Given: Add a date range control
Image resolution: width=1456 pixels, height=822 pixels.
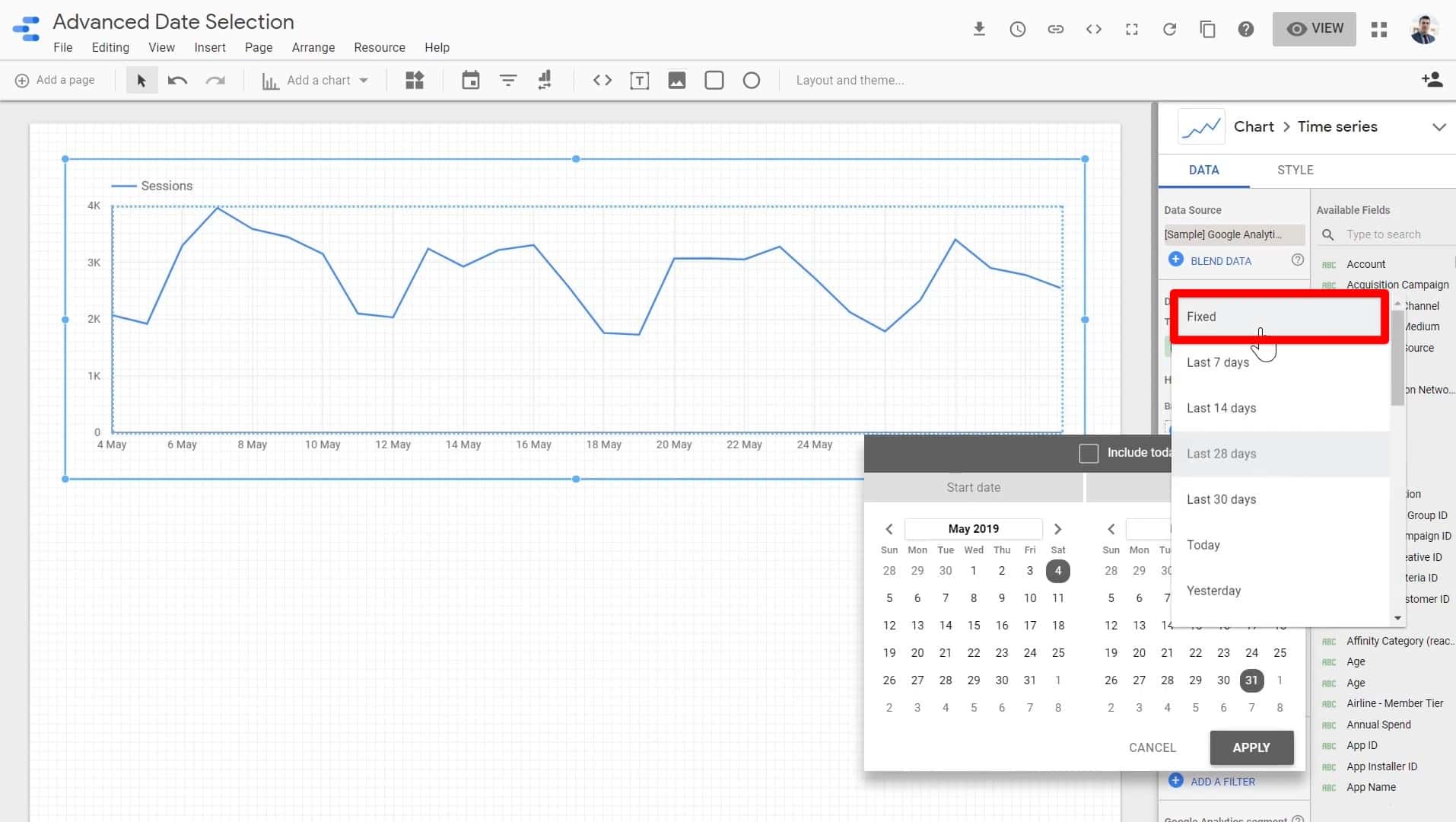Looking at the screenshot, I should tap(471, 80).
